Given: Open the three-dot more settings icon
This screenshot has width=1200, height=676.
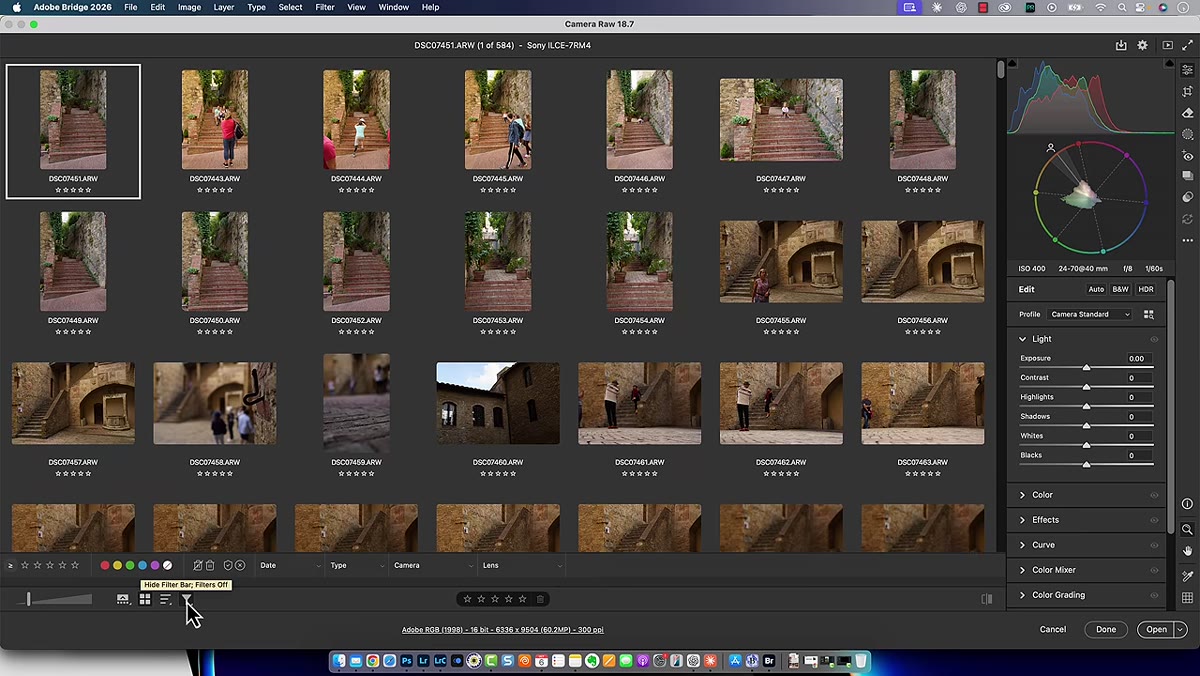Looking at the screenshot, I should (x=1187, y=241).
